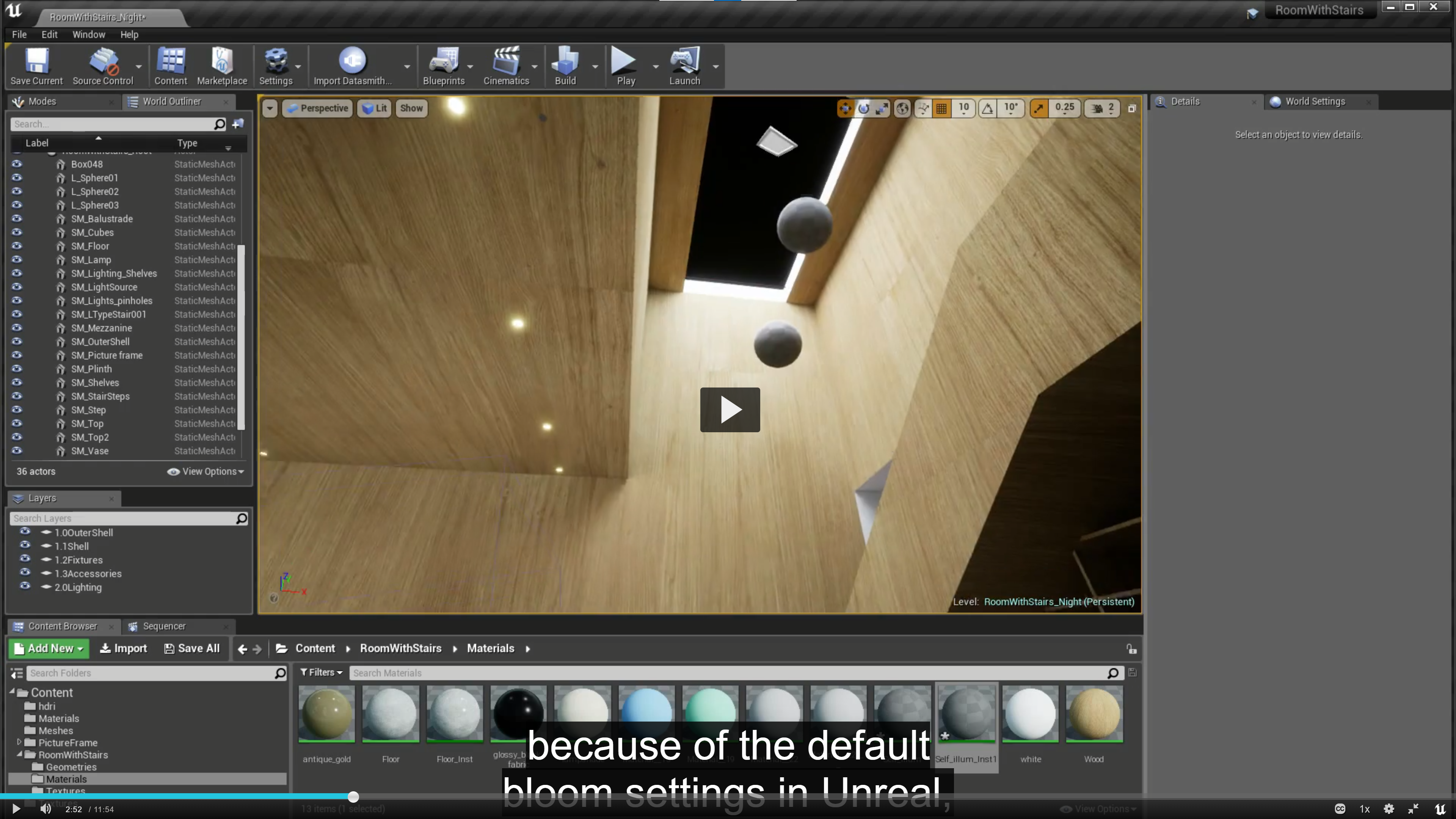Viewport: 1456px width, 819px height.
Task: Toggle visibility of the SM_Vase actor
Action: click(x=17, y=450)
